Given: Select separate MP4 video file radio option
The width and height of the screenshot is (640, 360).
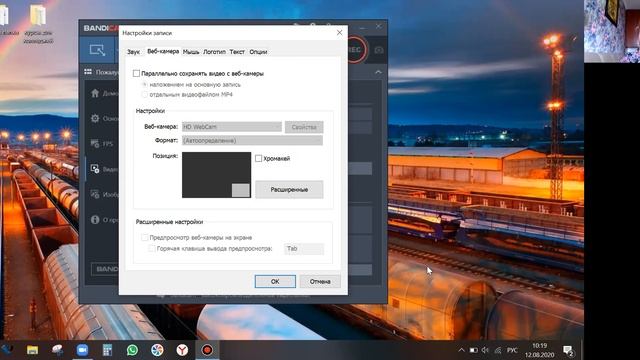Looking at the screenshot, I should pos(144,94).
